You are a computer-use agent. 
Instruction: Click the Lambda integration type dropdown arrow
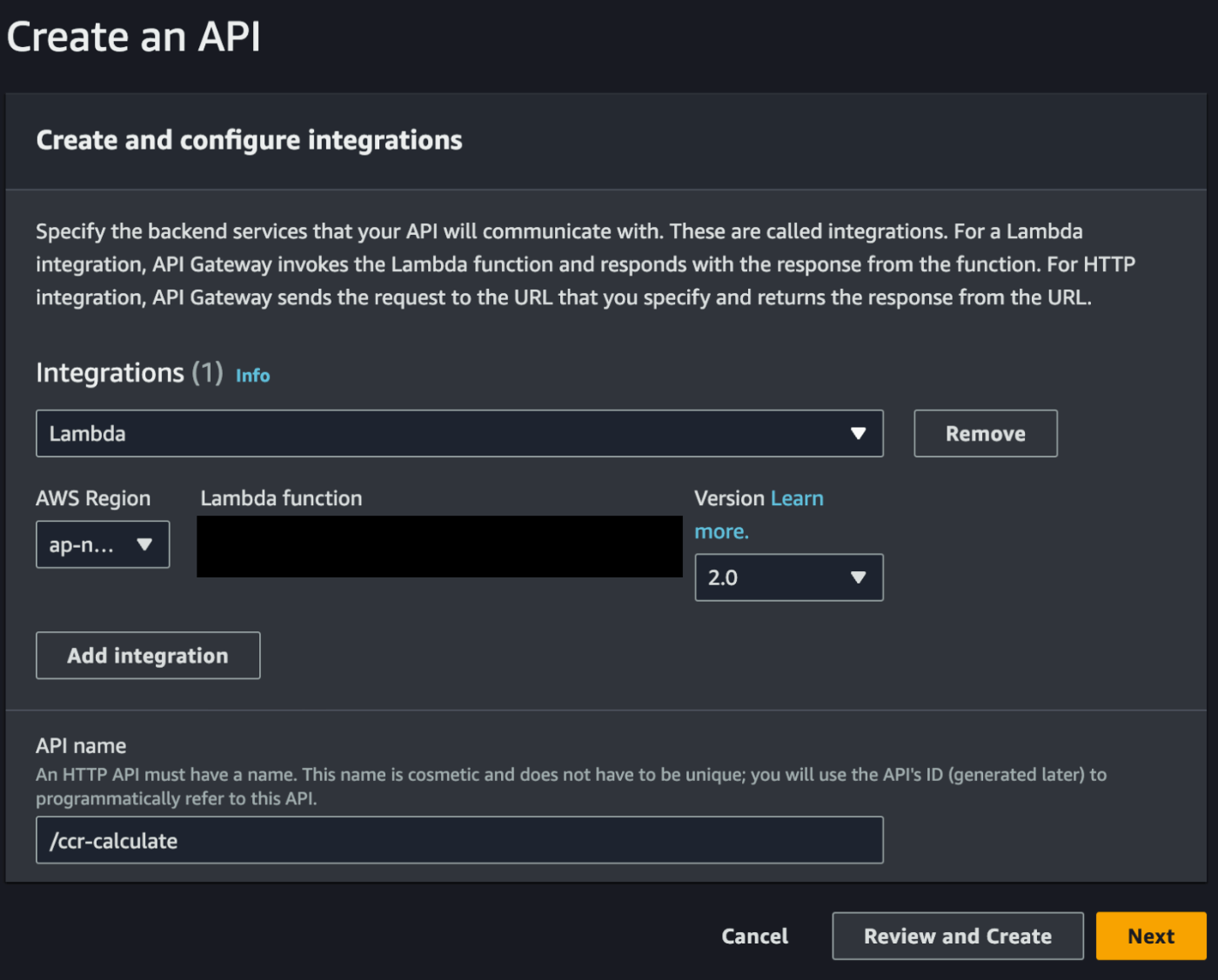click(x=858, y=433)
